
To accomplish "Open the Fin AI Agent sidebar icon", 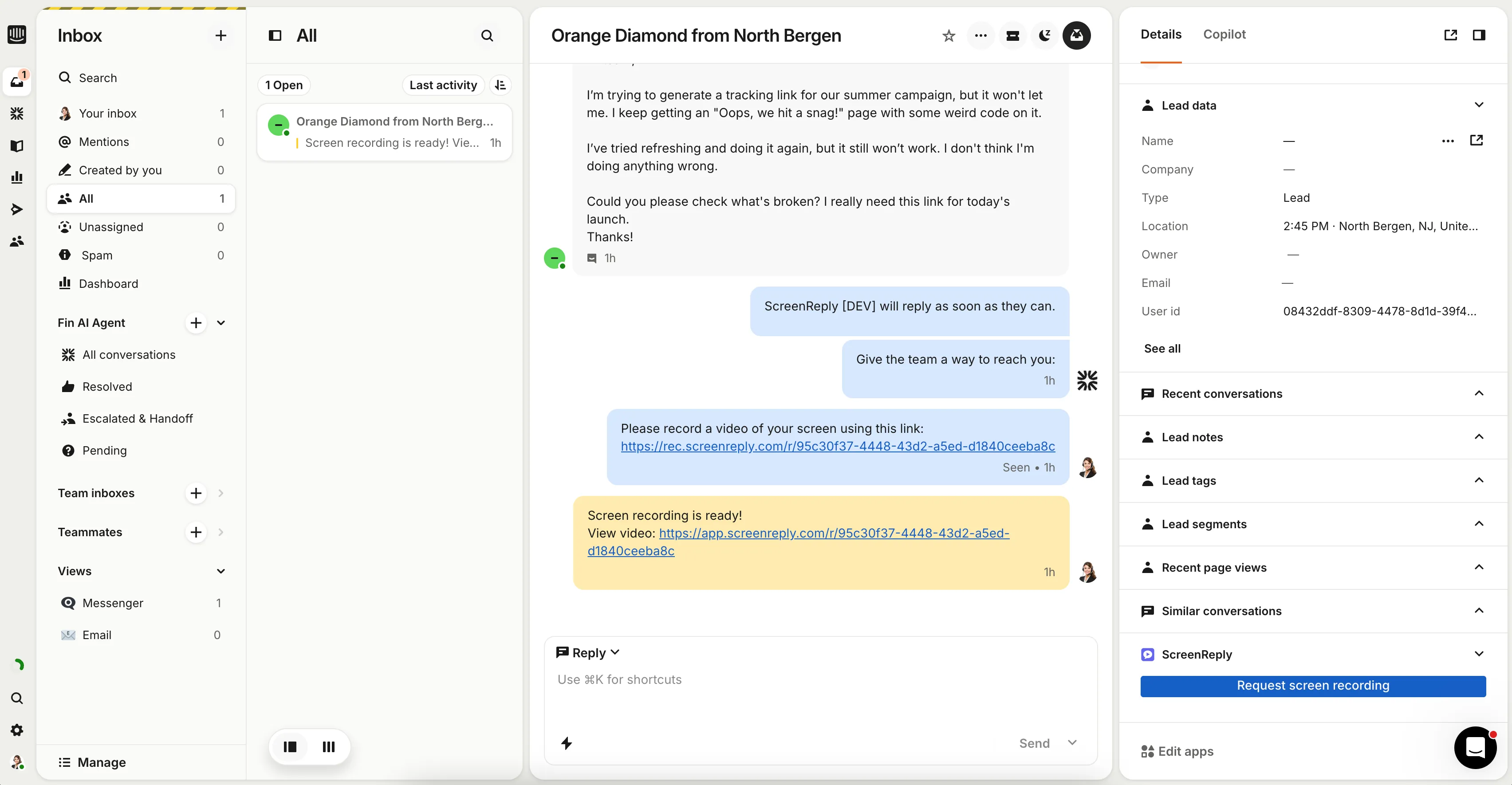I will pos(17,113).
